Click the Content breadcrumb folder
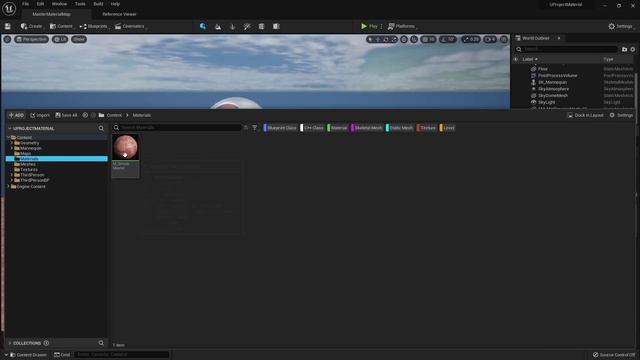Image resolution: width=640 pixels, height=360 pixels. click(x=114, y=115)
